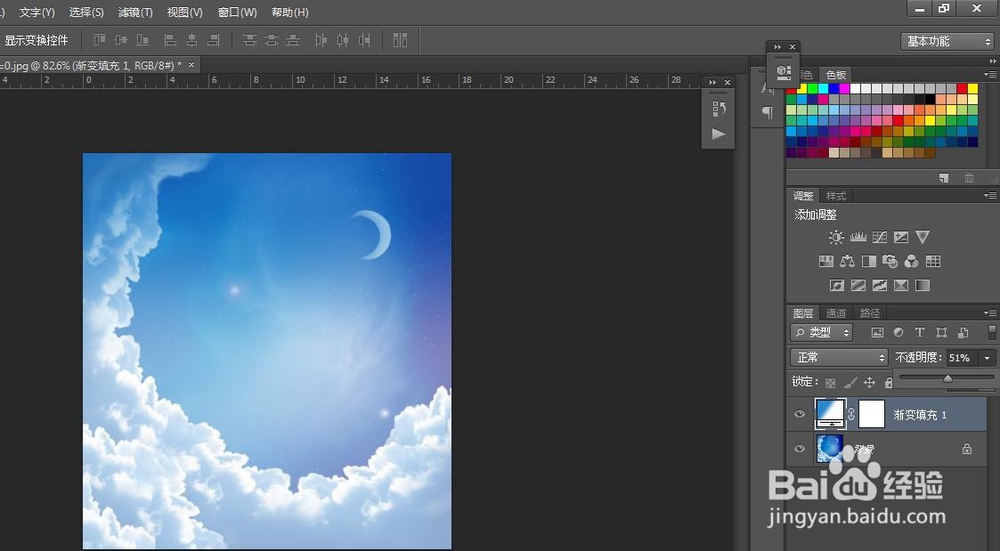Click the Align top edges icon
This screenshot has height=551, width=1000.
pyautogui.click(x=99, y=40)
